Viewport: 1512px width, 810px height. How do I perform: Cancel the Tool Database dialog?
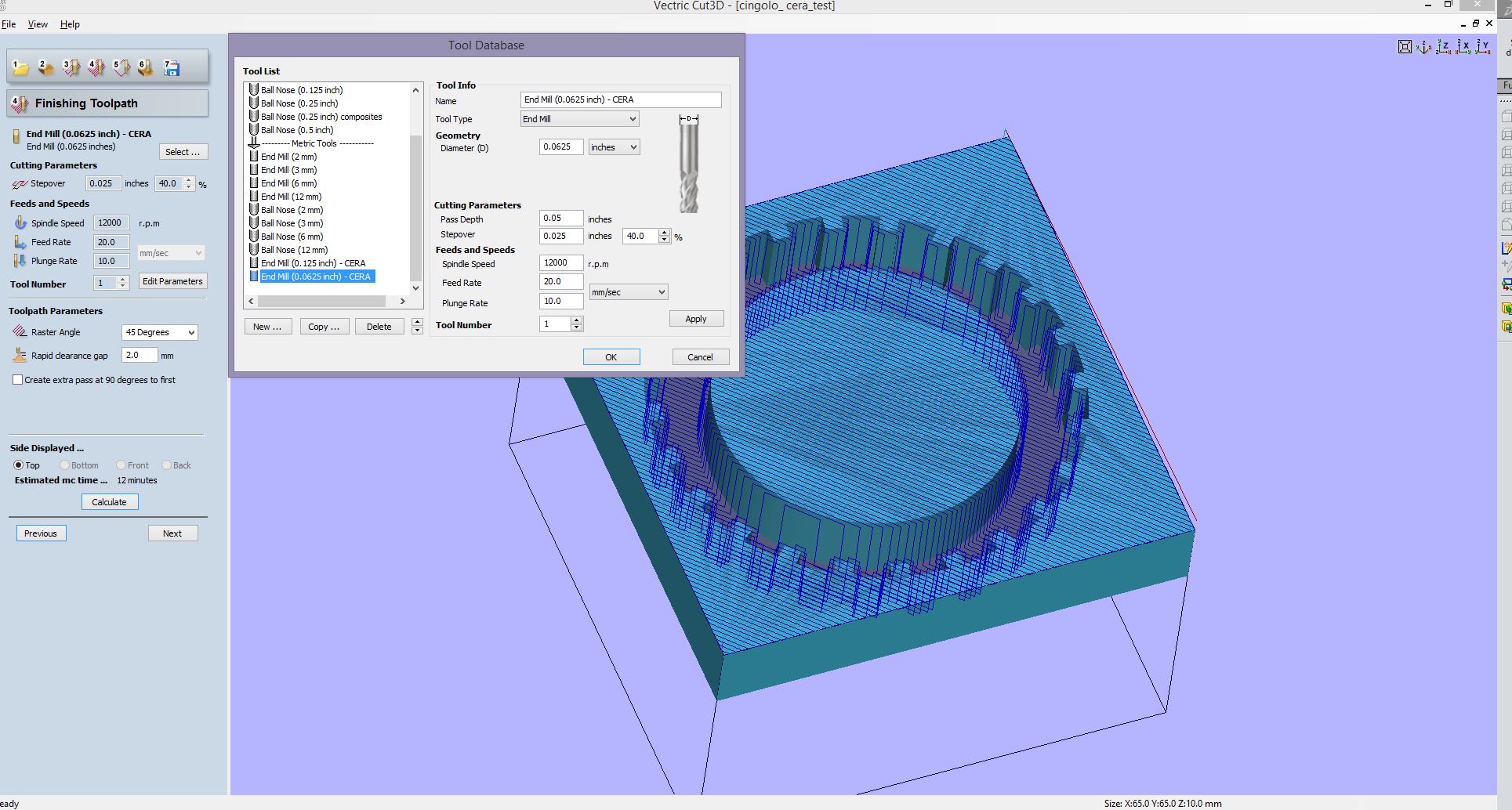pyautogui.click(x=701, y=357)
